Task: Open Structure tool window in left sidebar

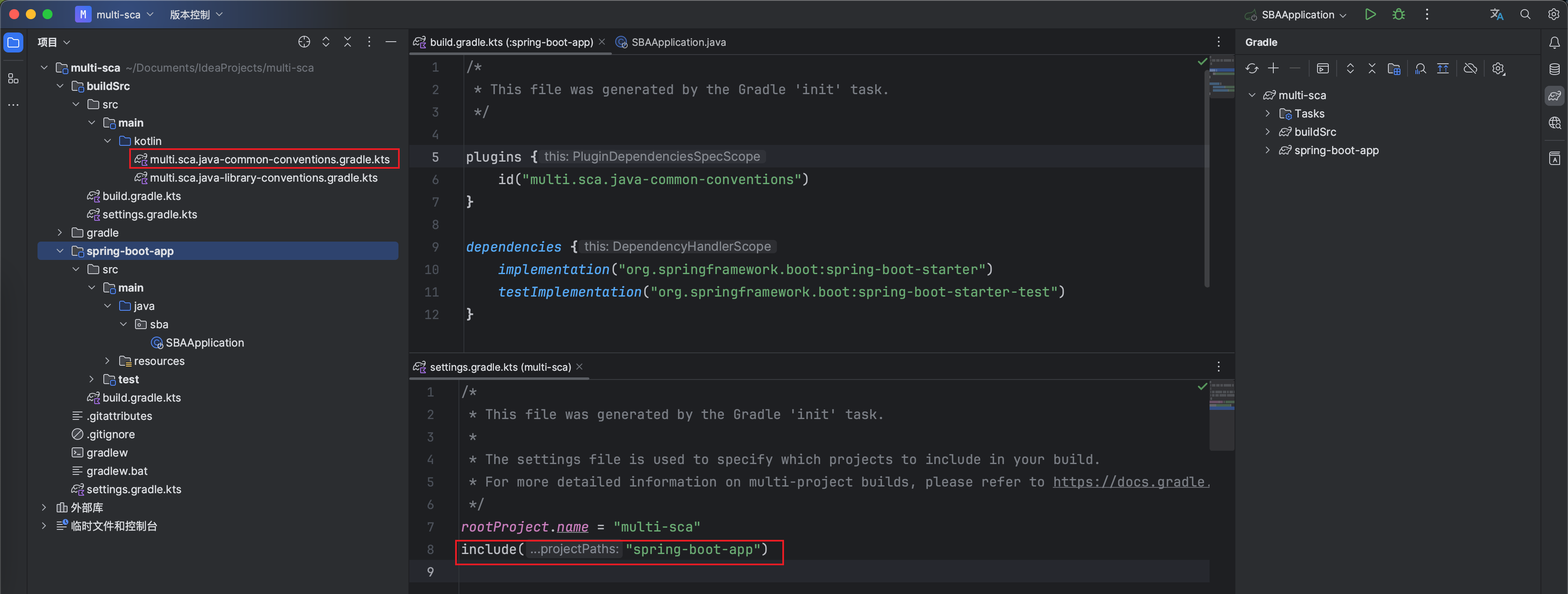Action: coord(13,78)
